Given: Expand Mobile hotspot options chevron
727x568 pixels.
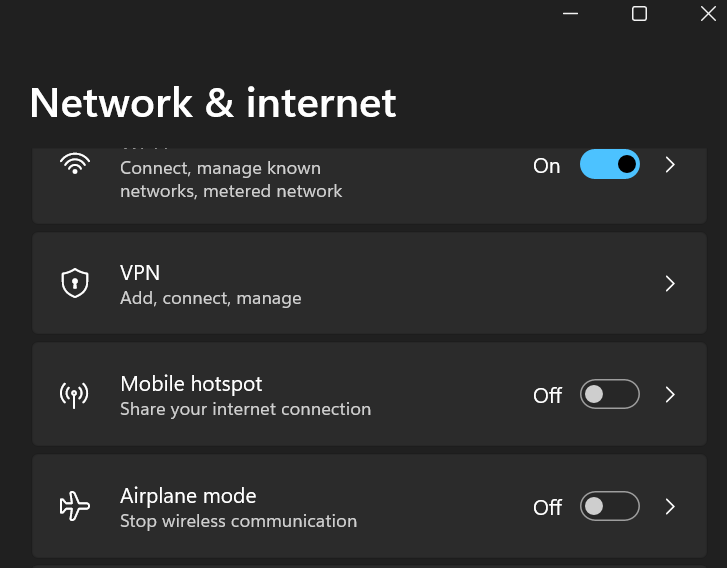Looking at the screenshot, I should [671, 395].
